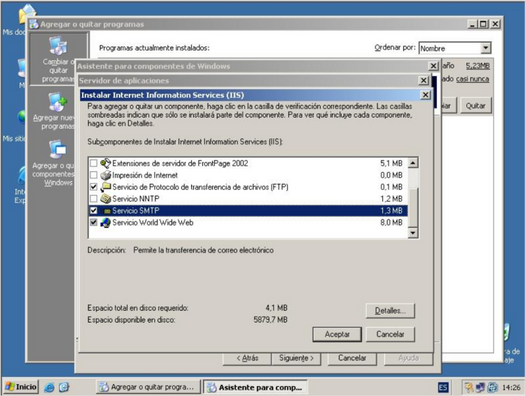Click the Agregar o quitar programas title icon
The image size is (525, 396).
pyautogui.click(x=34, y=24)
